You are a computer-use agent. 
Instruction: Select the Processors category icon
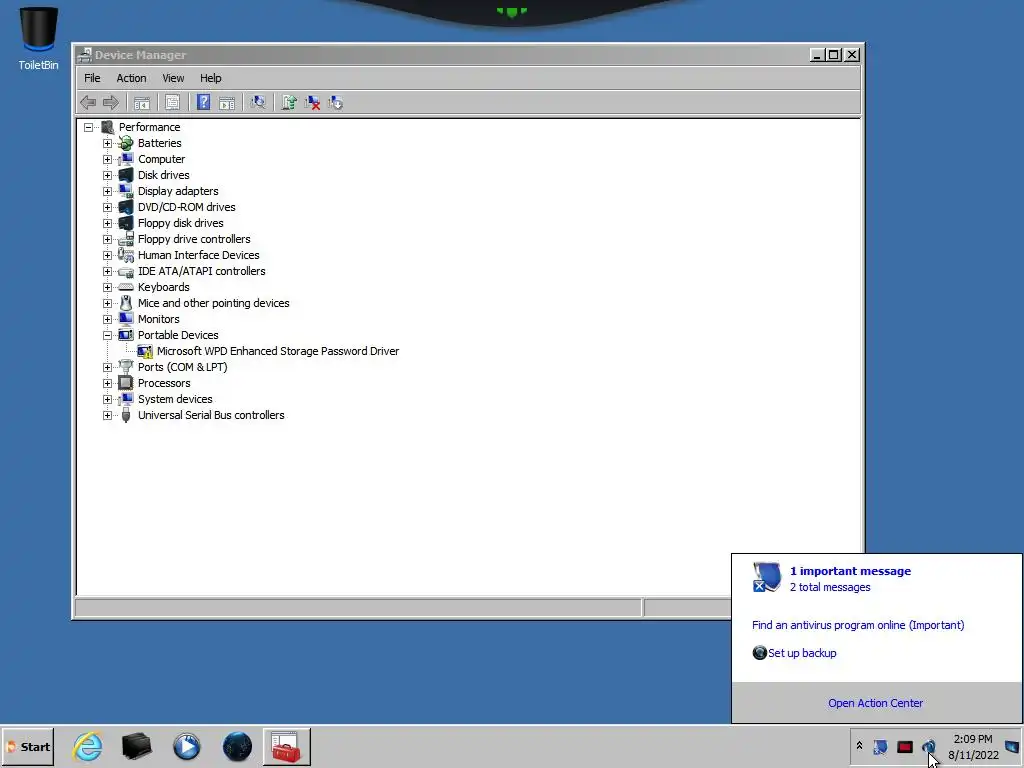(126, 383)
